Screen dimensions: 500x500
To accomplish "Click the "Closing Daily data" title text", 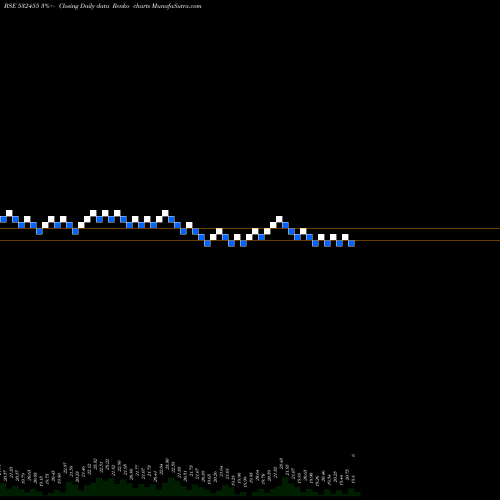I will (x=84, y=6).
